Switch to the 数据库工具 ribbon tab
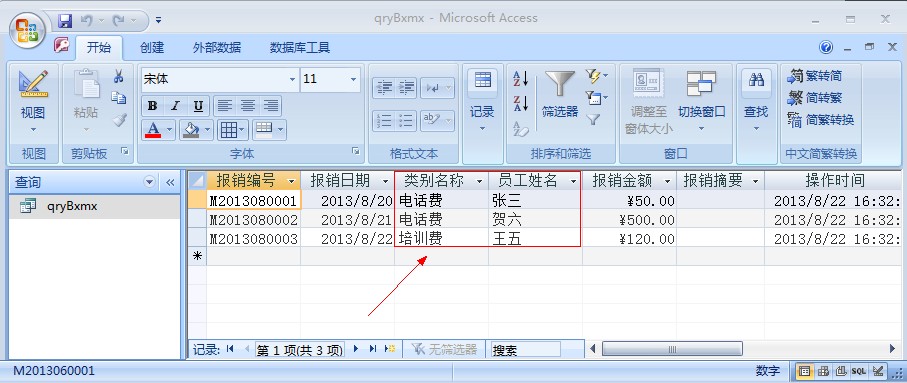Image resolution: width=907 pixels, height=383 pixels. (x=300, y=48)
